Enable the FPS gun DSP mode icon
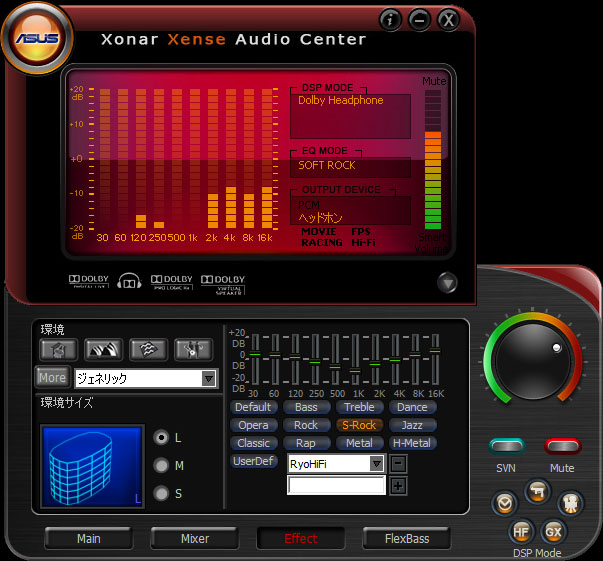 (x=538, y=491)
